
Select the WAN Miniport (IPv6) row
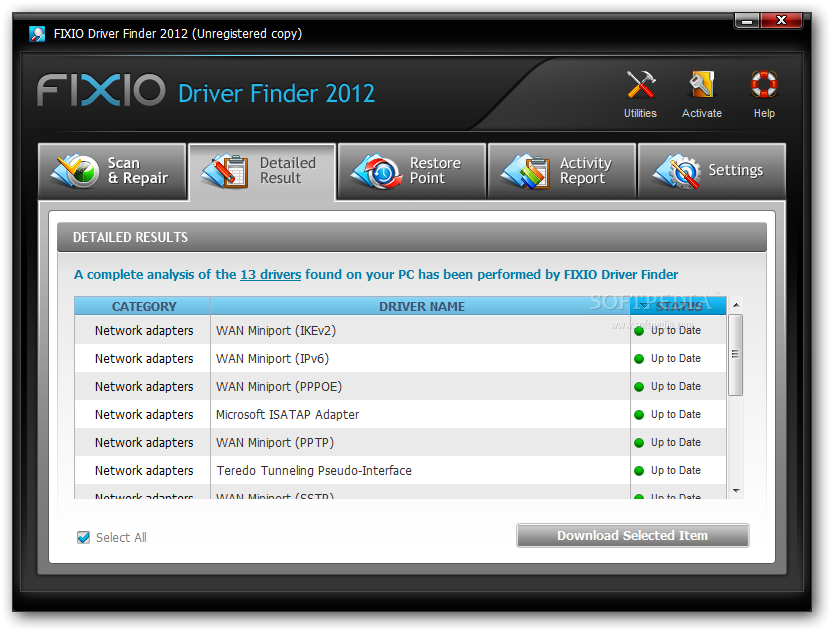(x=401, y=358)
